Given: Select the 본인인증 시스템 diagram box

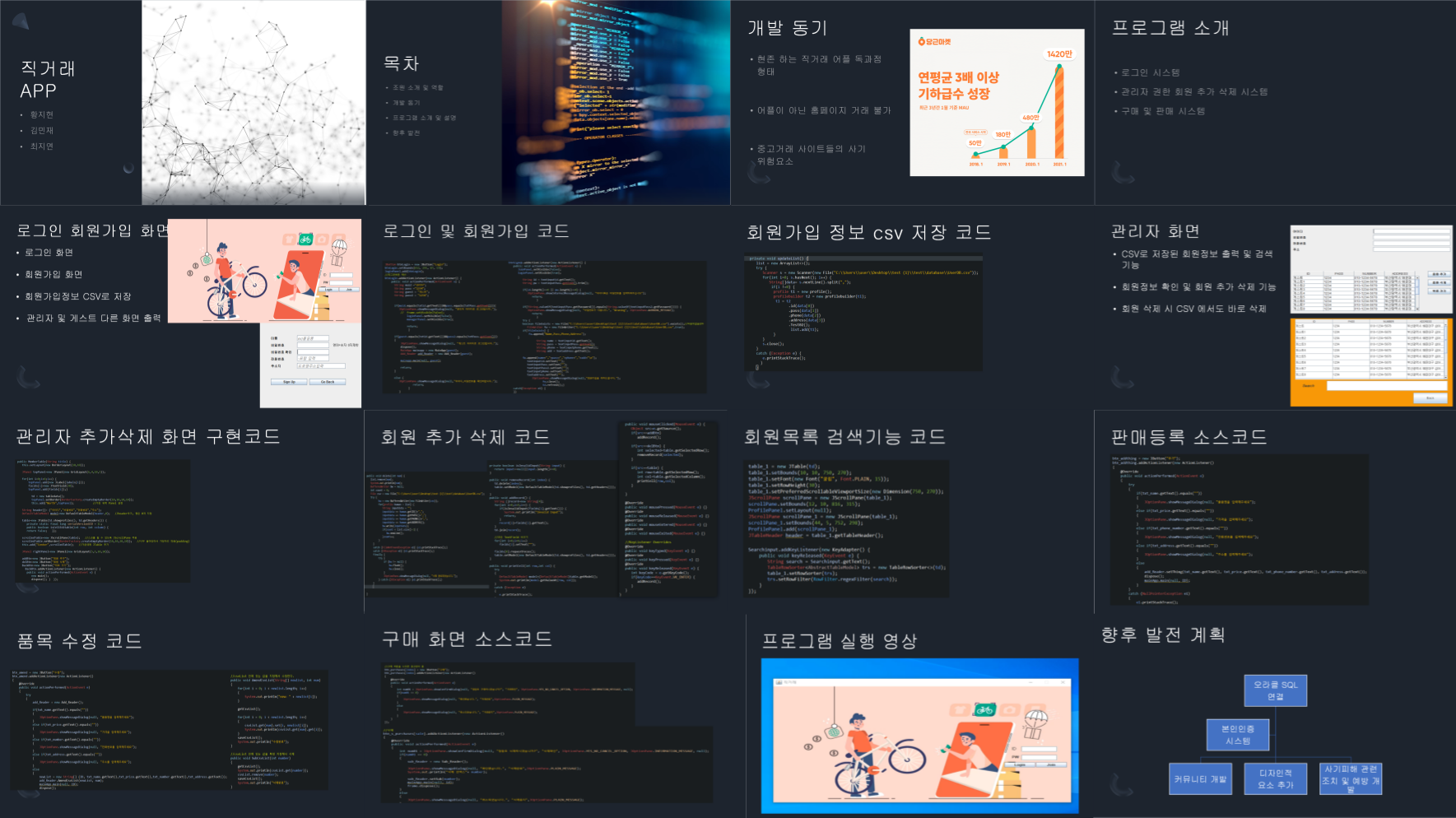Looking at the screenshot, I should coord(1237,735).
